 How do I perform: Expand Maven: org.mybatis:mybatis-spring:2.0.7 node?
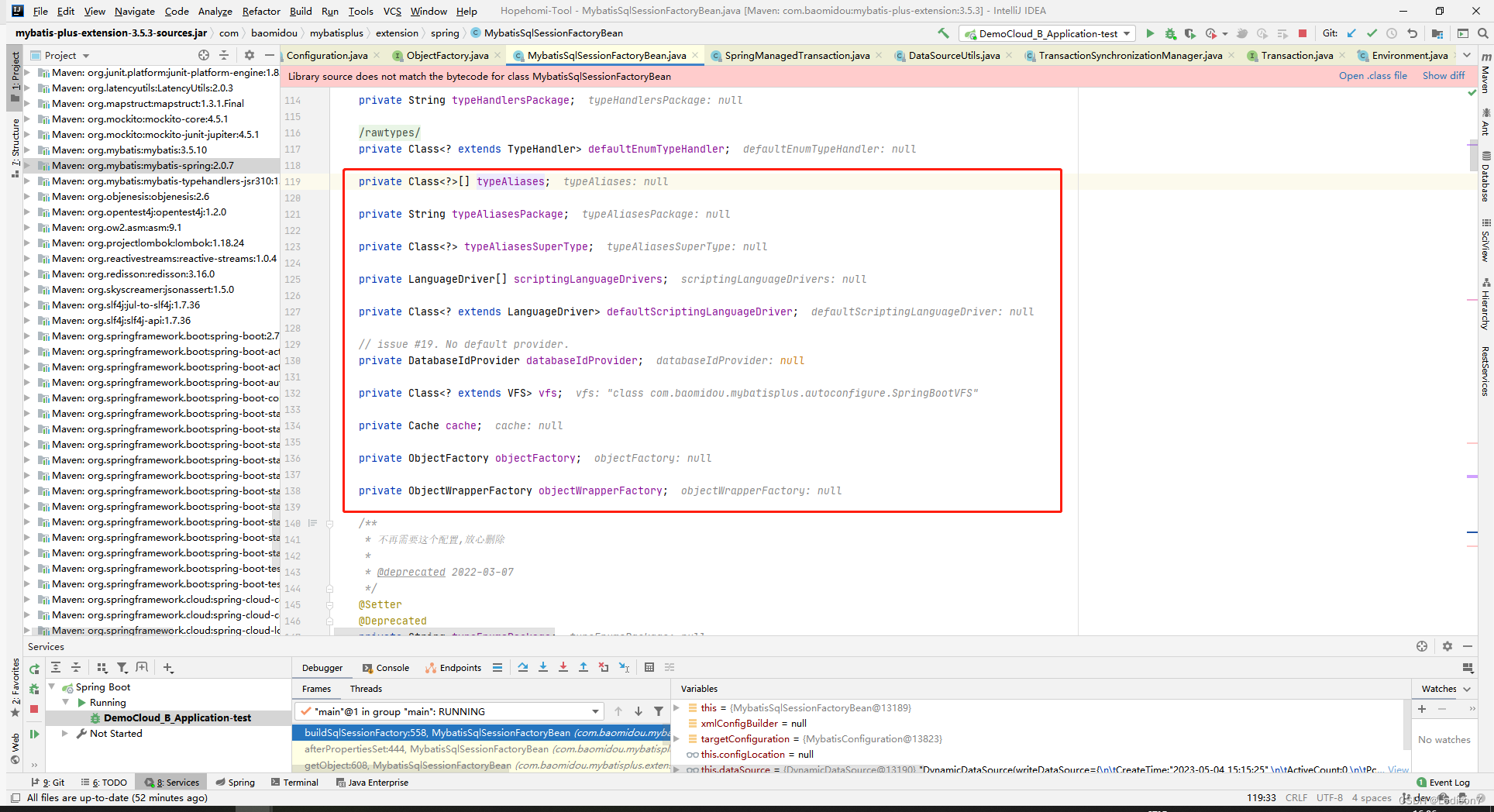pyautogui.click(x=27, y=165)
